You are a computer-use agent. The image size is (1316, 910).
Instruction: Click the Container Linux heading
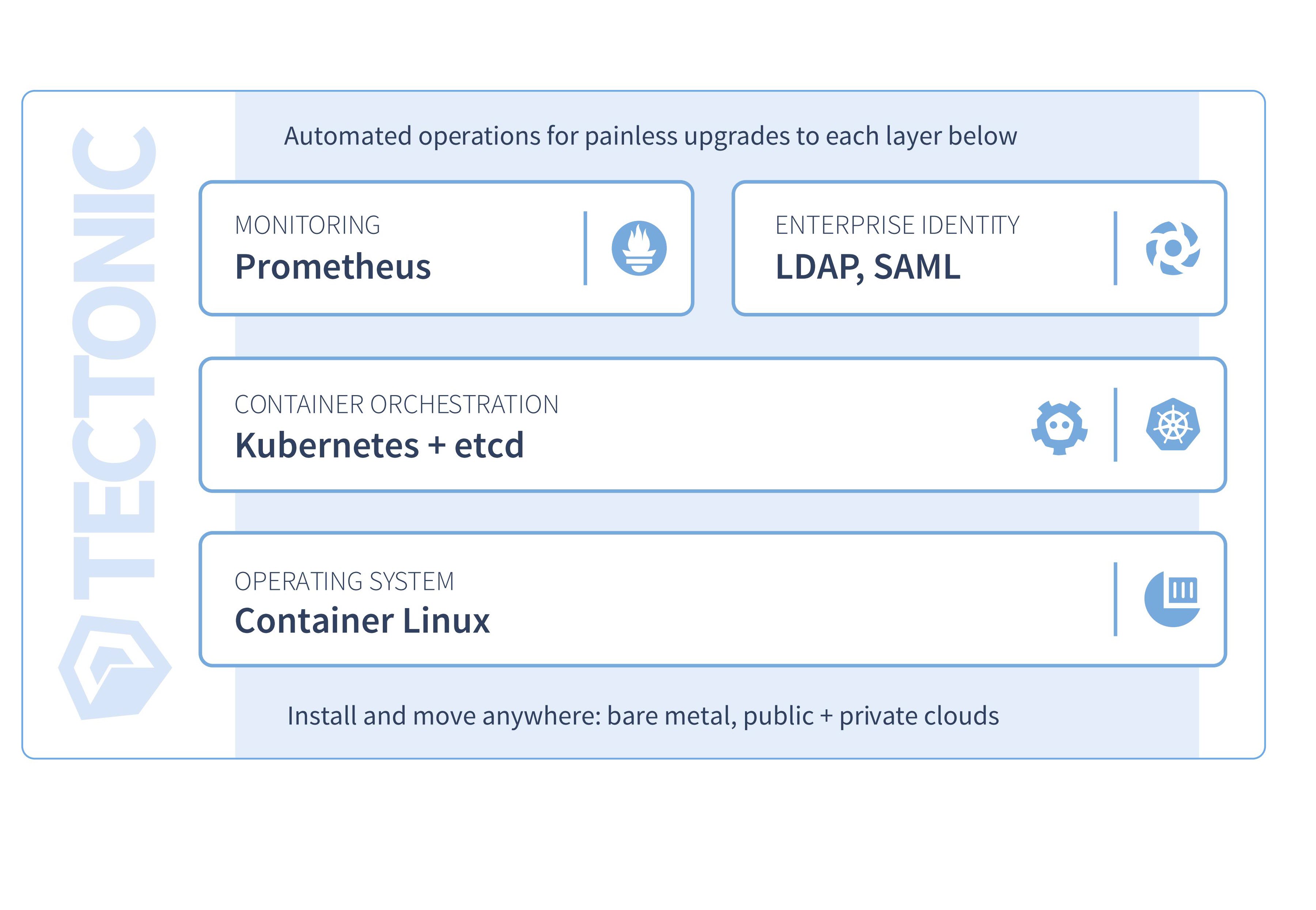(x=362, y=620)
